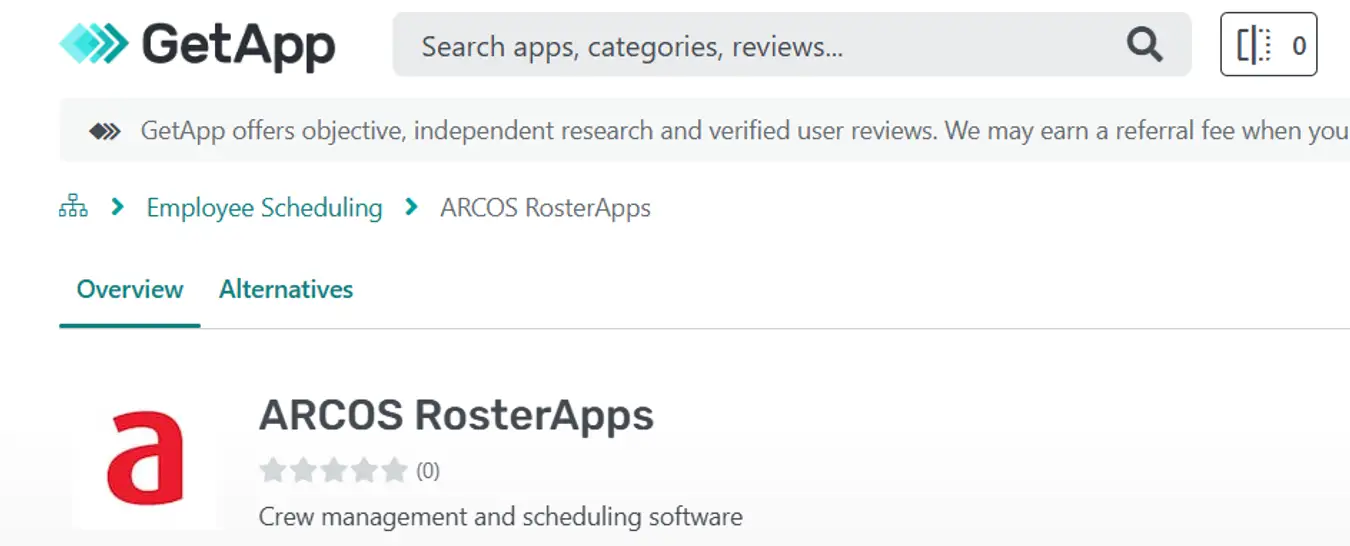Click the ARCOS red logo thumbnail
The image size is (1350, 546).
tap(144, 457)
